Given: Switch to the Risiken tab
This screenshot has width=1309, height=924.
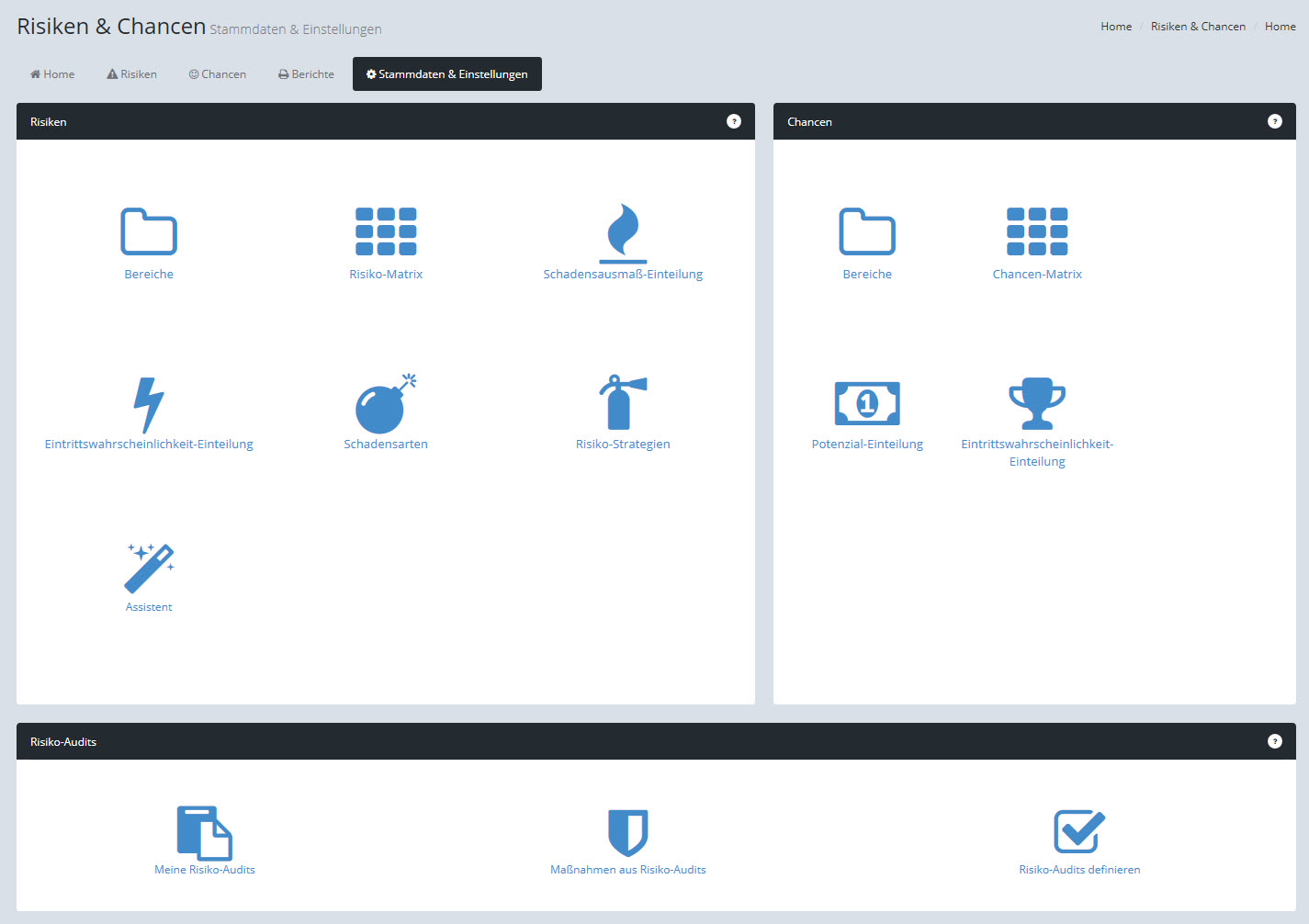Looking at the screenshot, I should (x=131, y=74).
